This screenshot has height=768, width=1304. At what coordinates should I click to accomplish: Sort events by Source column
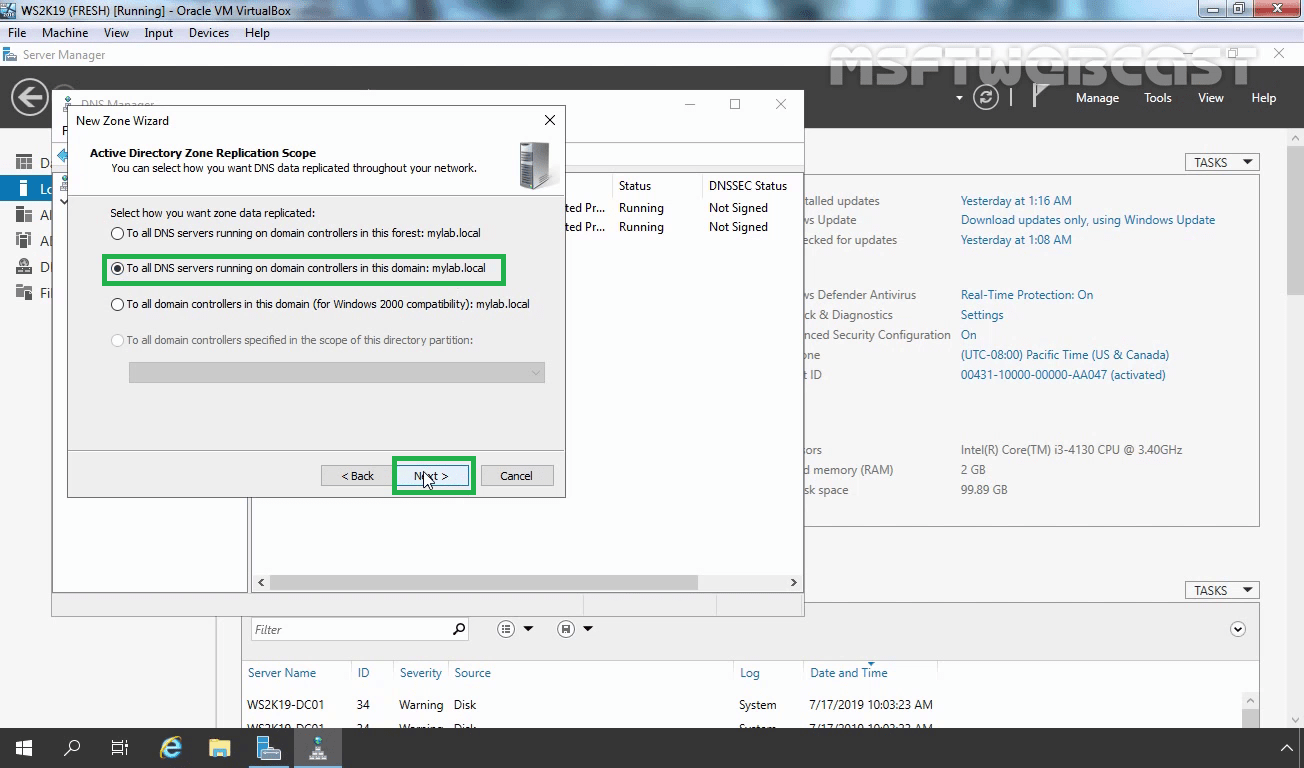[x=472, y=673]
